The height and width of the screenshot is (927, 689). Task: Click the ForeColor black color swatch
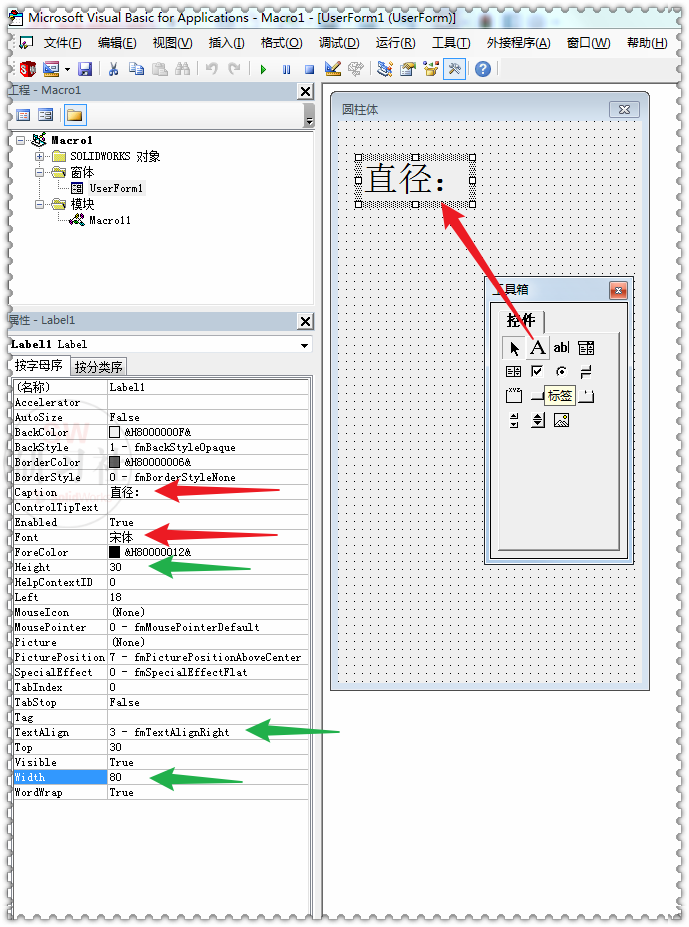pos(115,552)
